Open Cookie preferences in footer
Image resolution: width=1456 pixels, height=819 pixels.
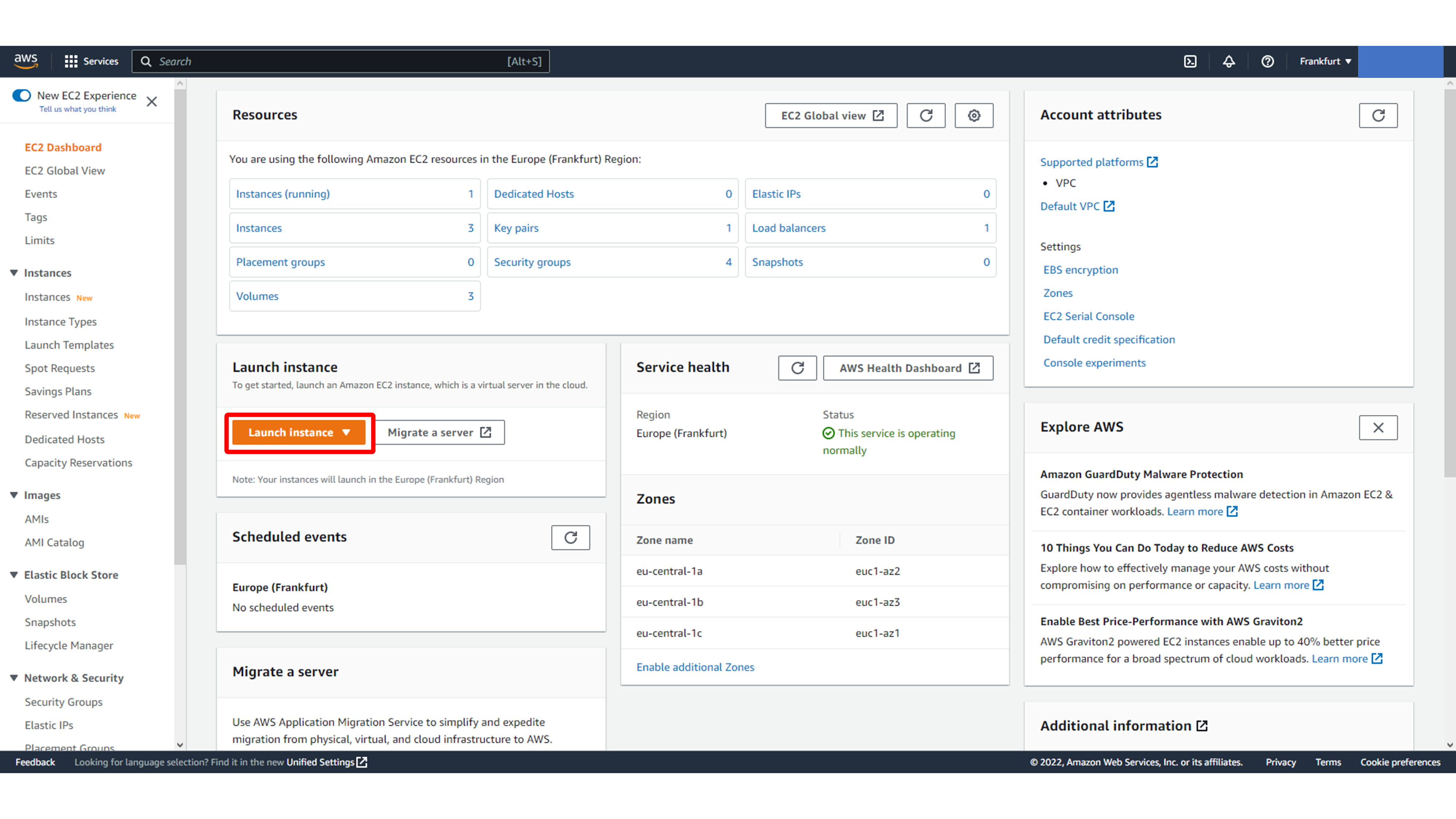coord(1400,763)
